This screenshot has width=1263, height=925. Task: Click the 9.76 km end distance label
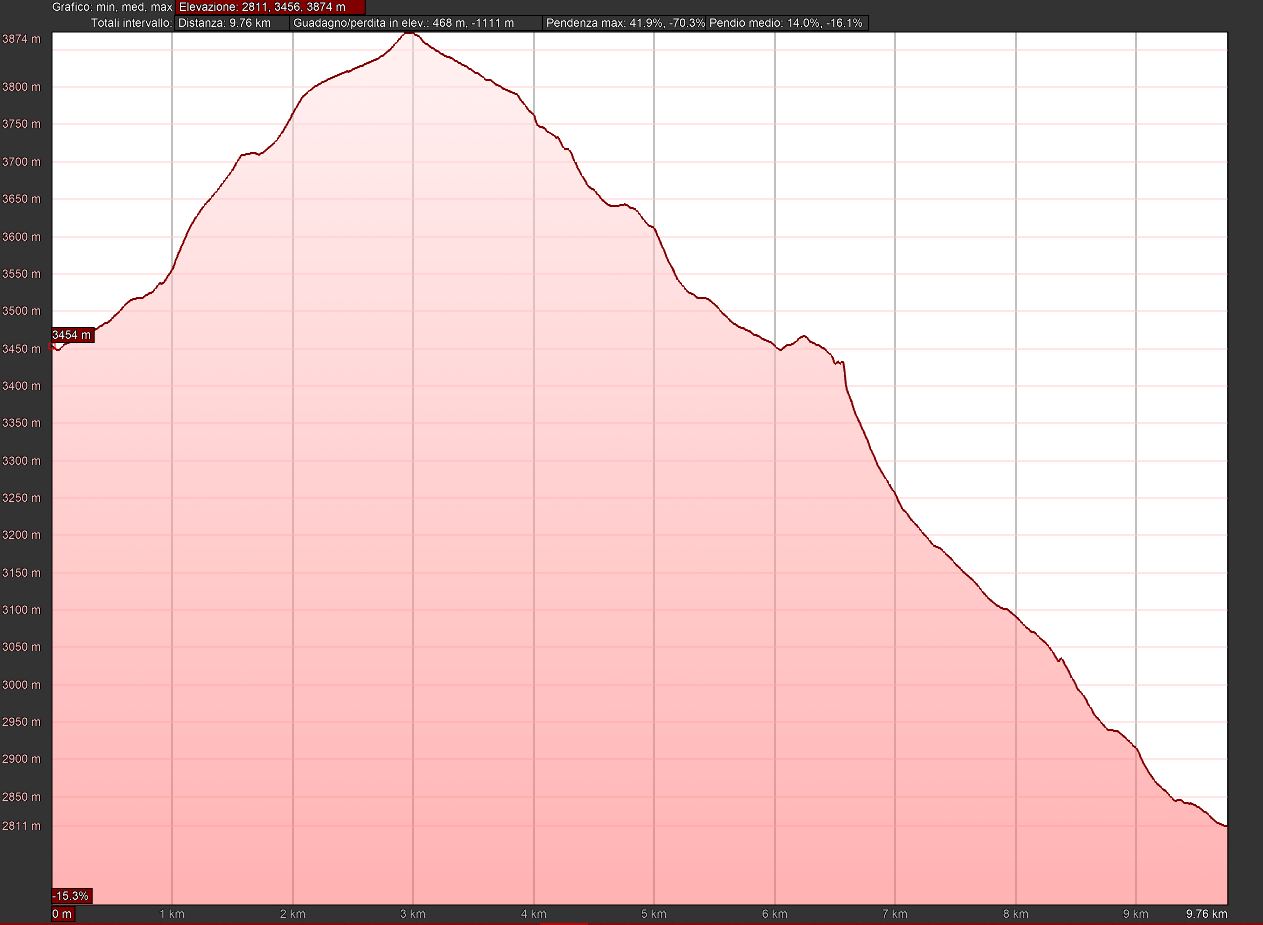(1206, 914)
